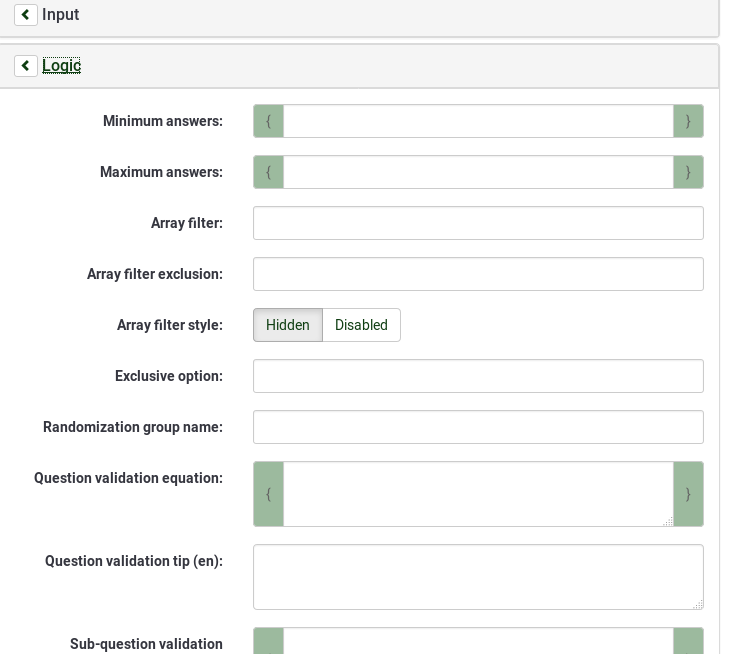The height and width of the screenshot is (654, 732).
Task: Click closing brace of Question validation equation
Action: (x=688, y=494)
